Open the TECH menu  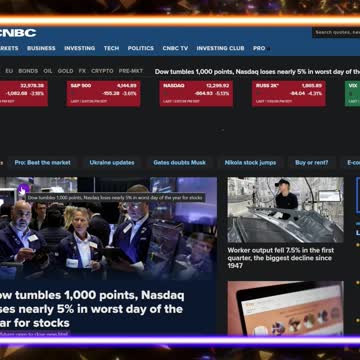tap(111, 48)
